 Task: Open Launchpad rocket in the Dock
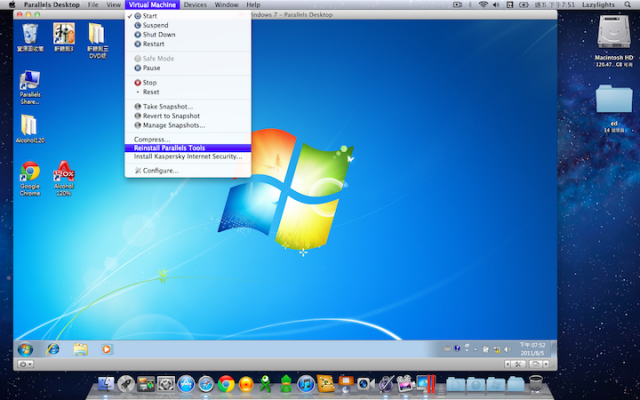coord(126,384)
